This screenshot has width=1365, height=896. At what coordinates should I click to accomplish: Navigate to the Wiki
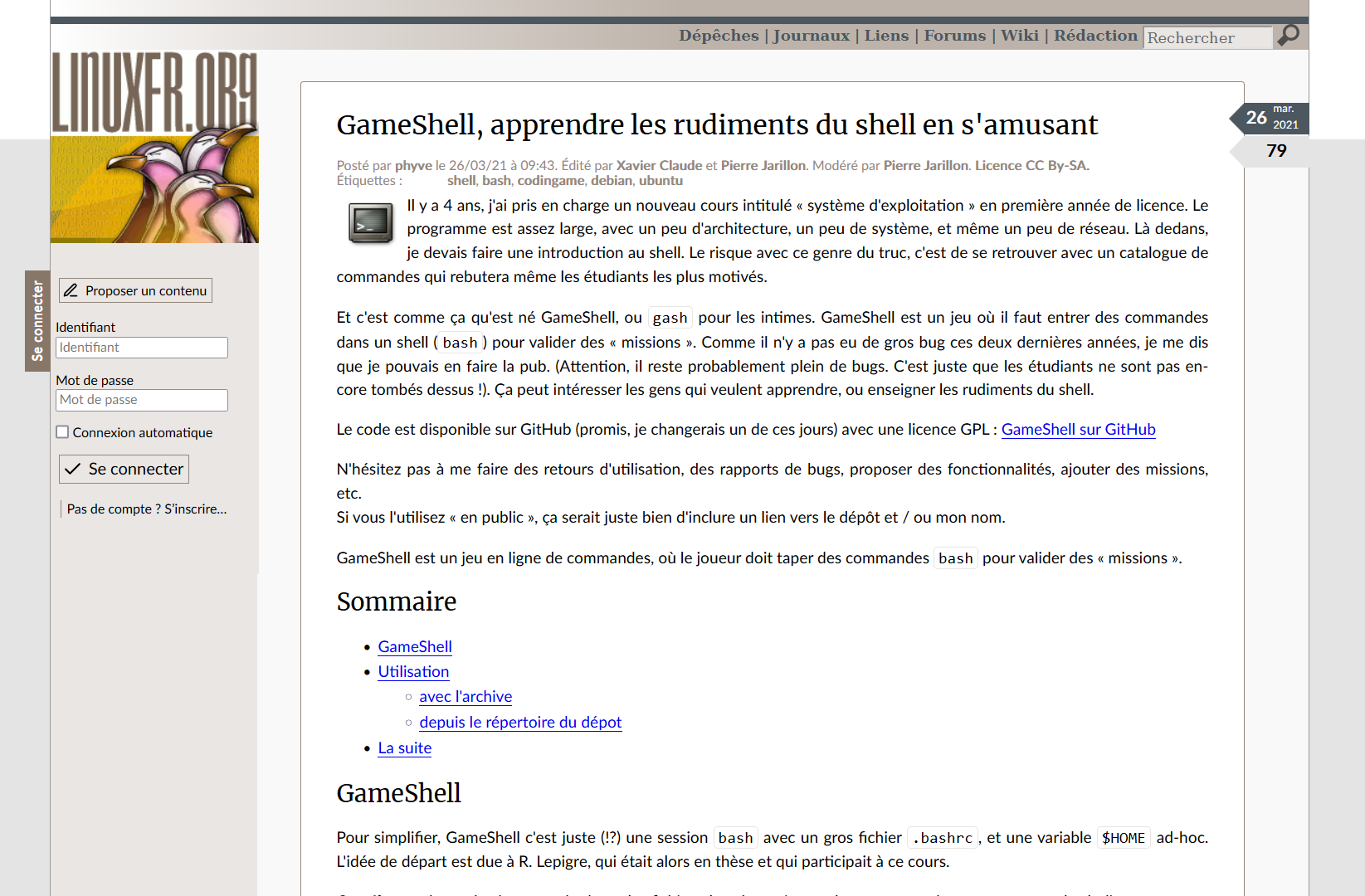coord(1020,36)
